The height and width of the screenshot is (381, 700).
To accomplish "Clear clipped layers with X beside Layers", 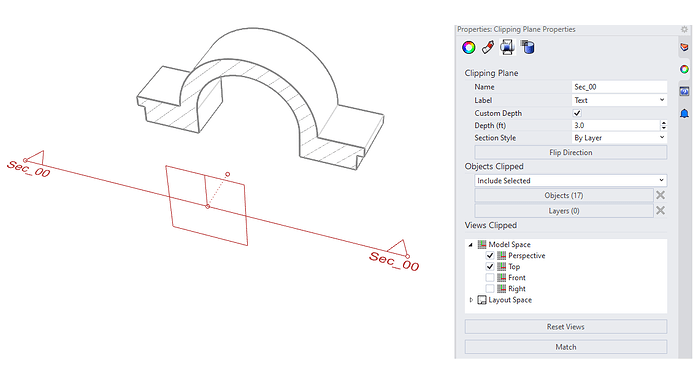I will pos(660,210).
